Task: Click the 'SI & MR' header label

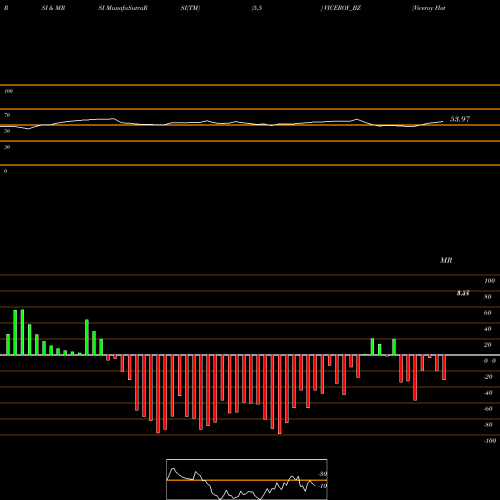Action: pos(53,8)
